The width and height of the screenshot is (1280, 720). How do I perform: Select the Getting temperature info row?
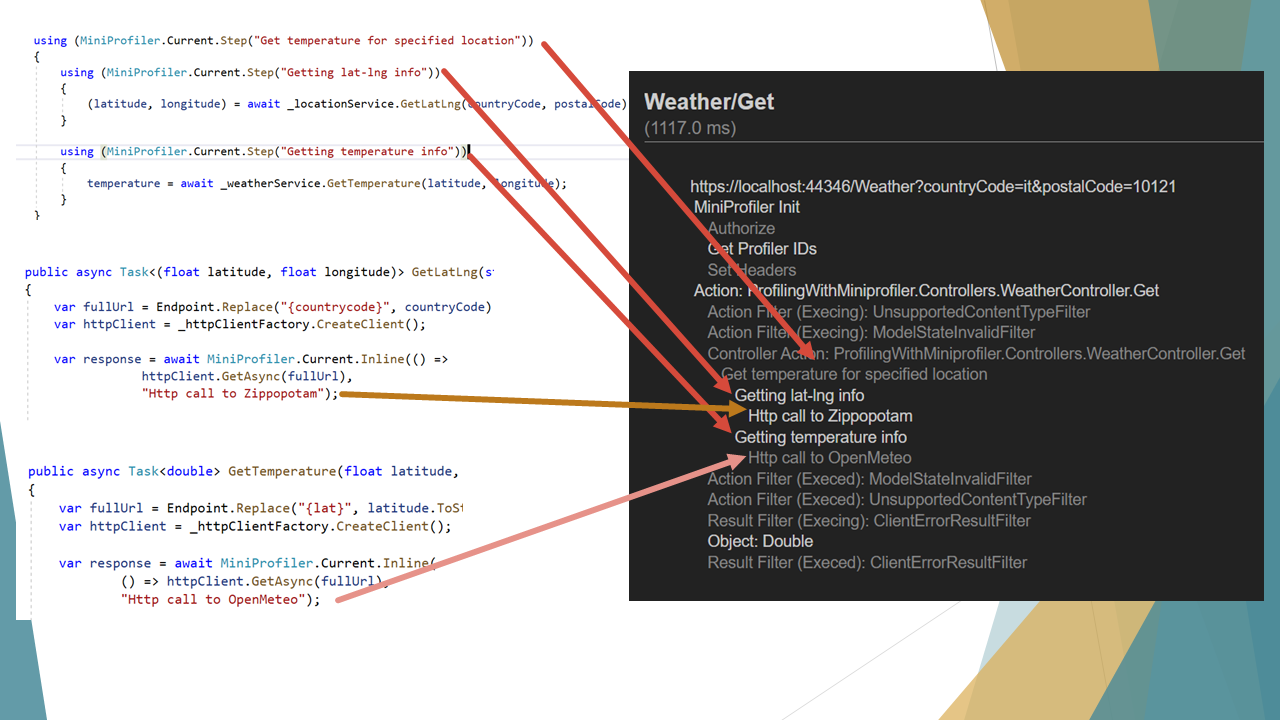pyautogui.click(x=821, y=437)
